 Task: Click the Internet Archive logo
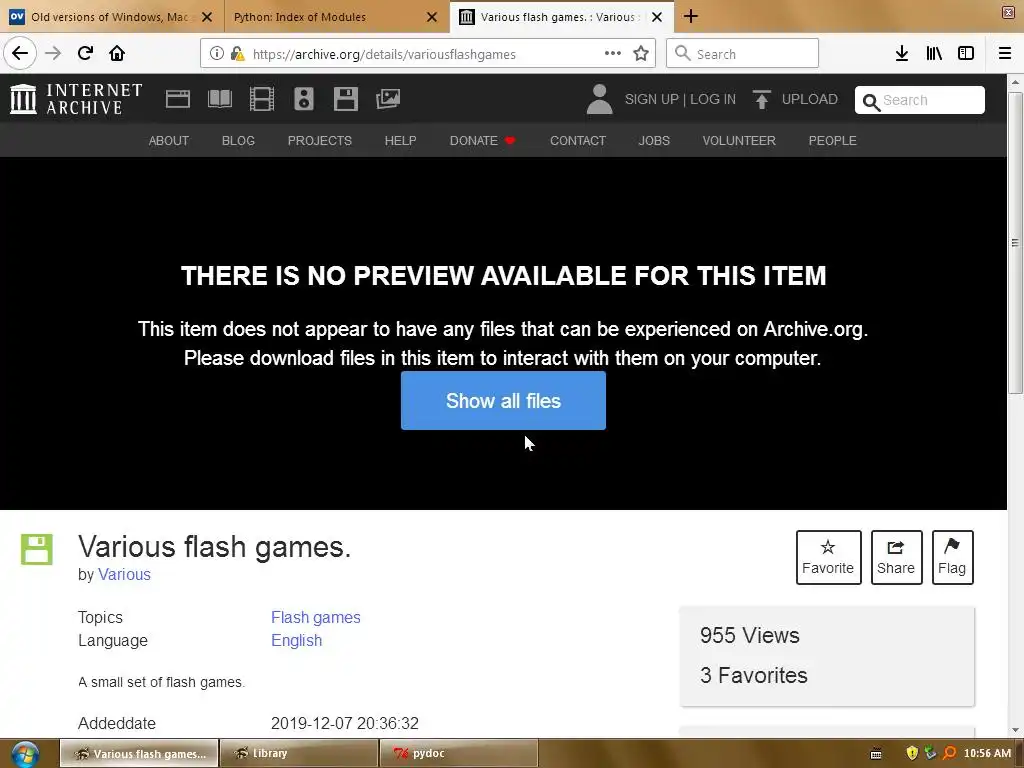(76, 99)
